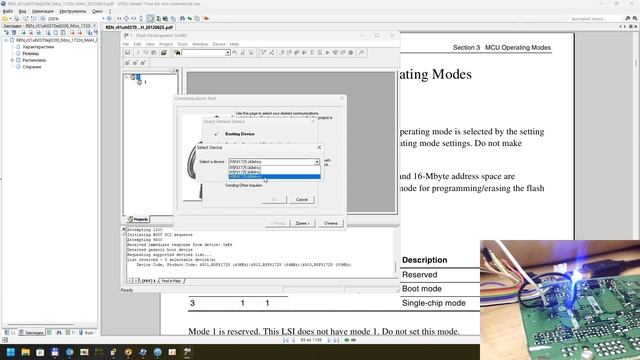Open the FDT toolbar combo box dropdown

point(227,53)
